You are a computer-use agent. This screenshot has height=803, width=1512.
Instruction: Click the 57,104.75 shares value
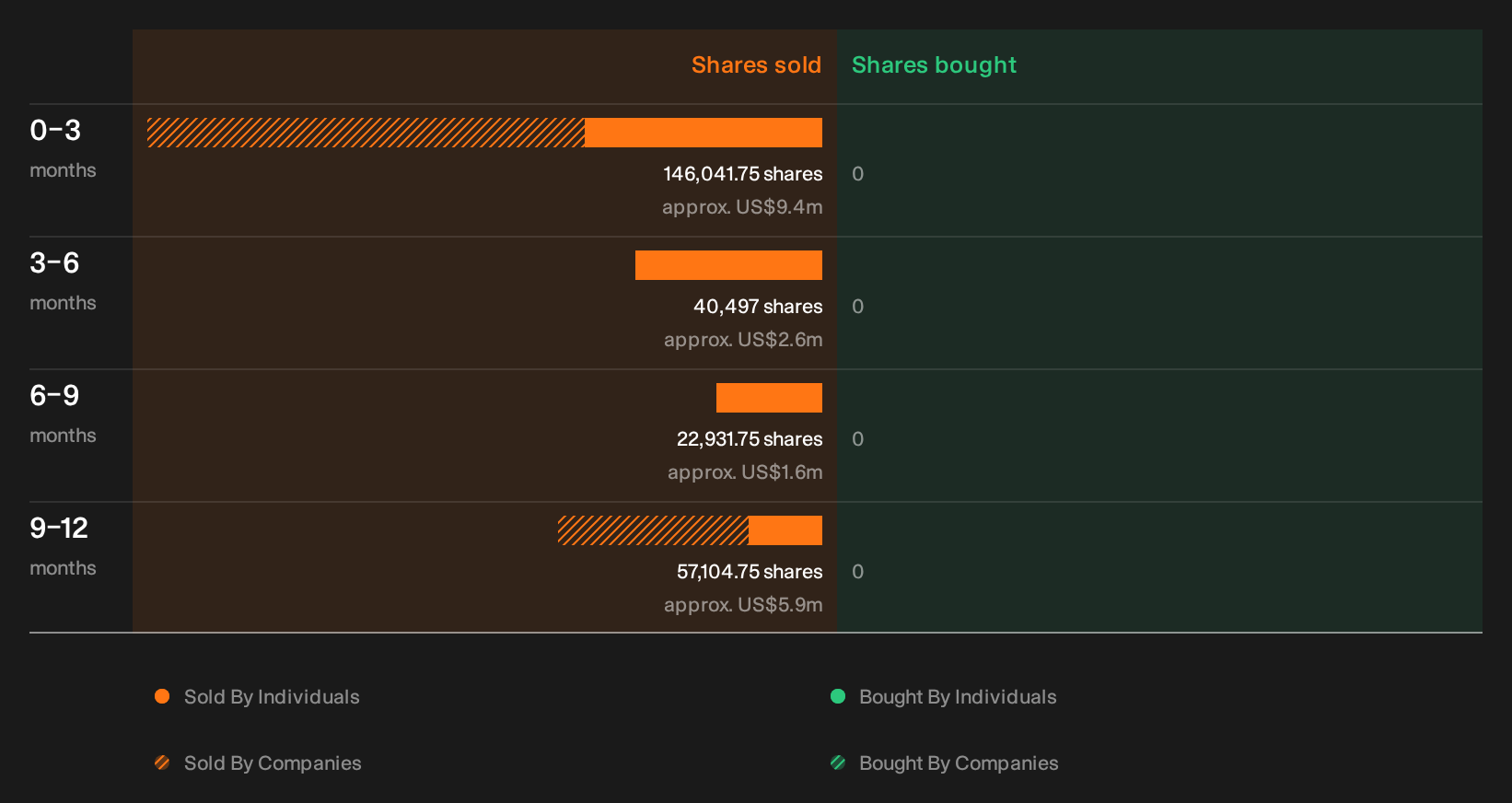coord(750,572)
